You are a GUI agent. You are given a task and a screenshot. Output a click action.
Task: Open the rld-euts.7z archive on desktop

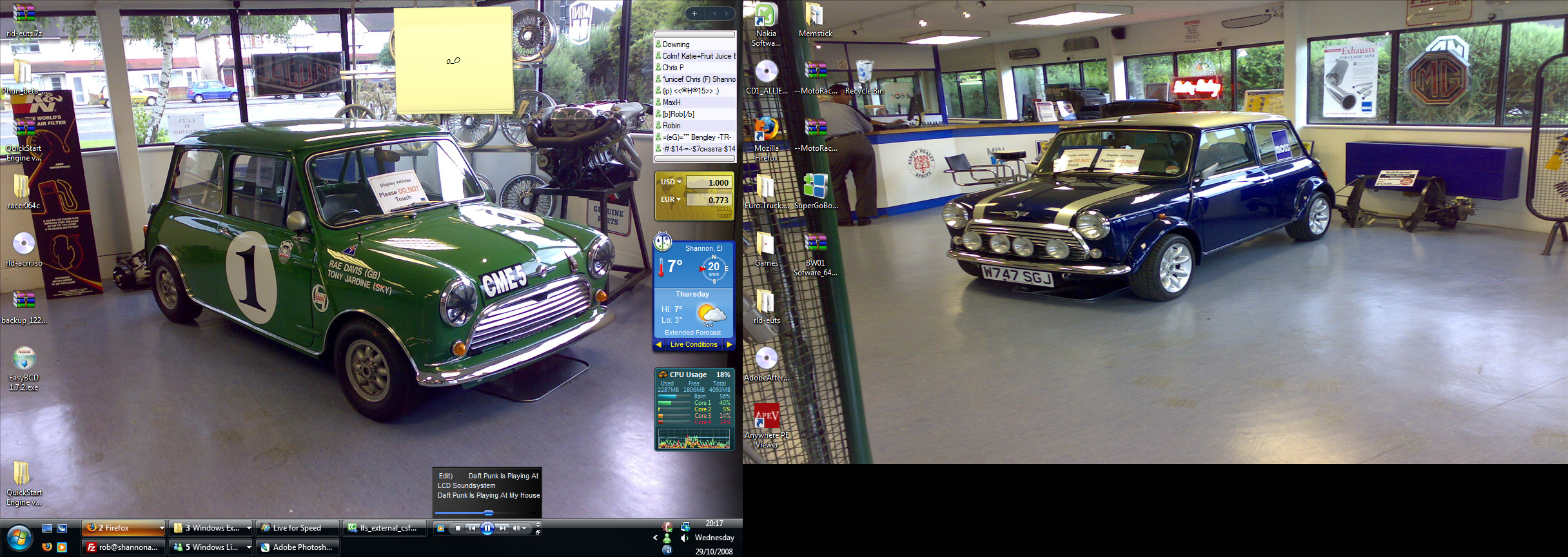click(x=24, y=20)
